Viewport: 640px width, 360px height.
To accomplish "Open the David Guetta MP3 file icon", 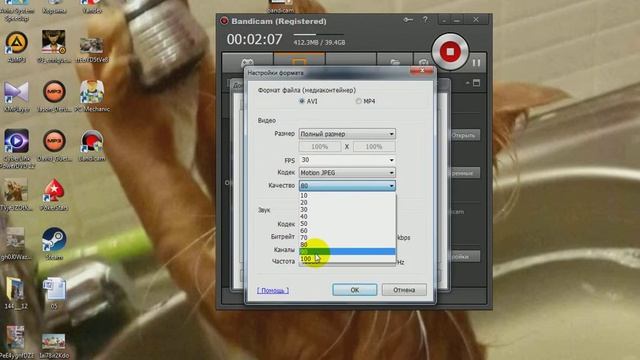I will [54, 145].
